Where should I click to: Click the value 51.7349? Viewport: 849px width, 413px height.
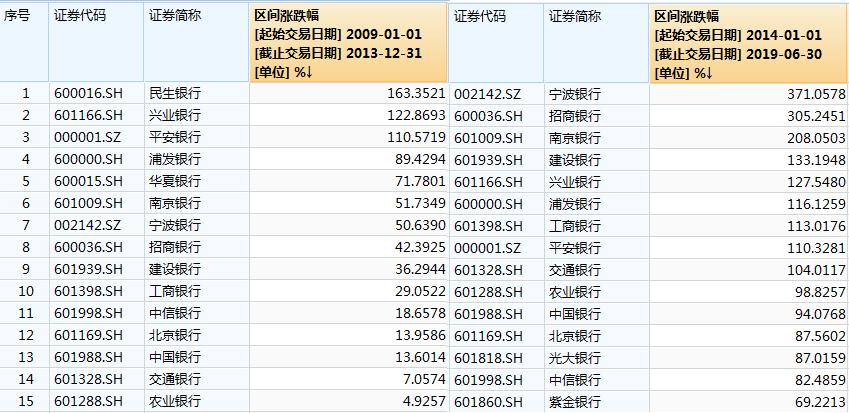[420, 204]
